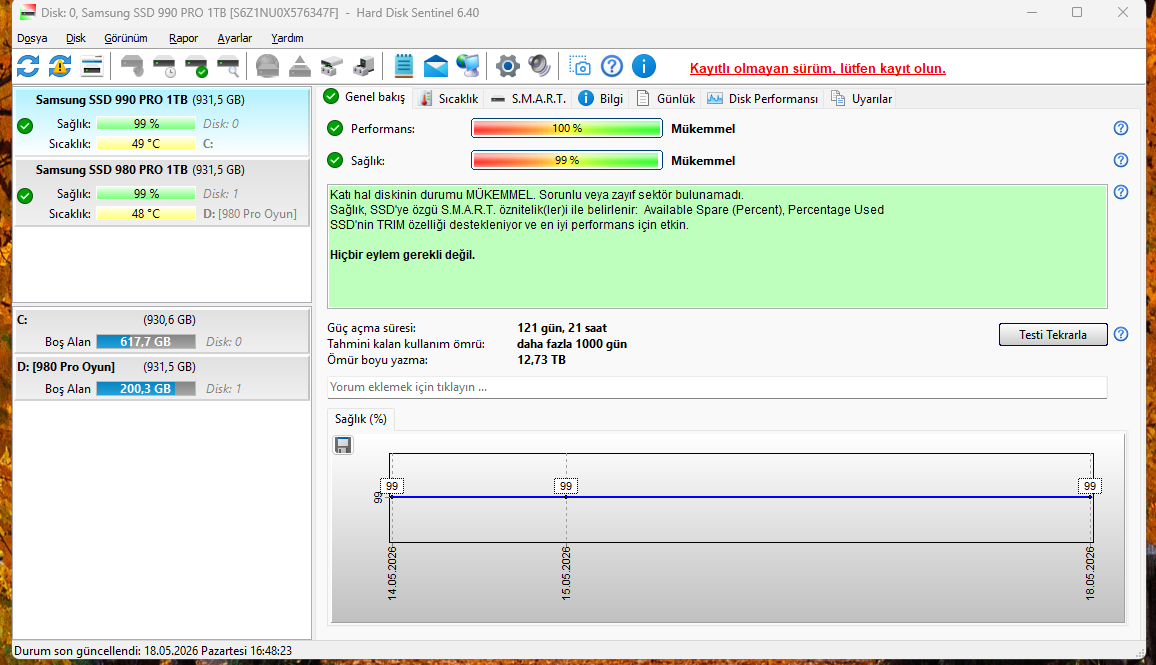
Task: Click the 49 °C temperature bar for 990 PRO
Action: (146, 144)
